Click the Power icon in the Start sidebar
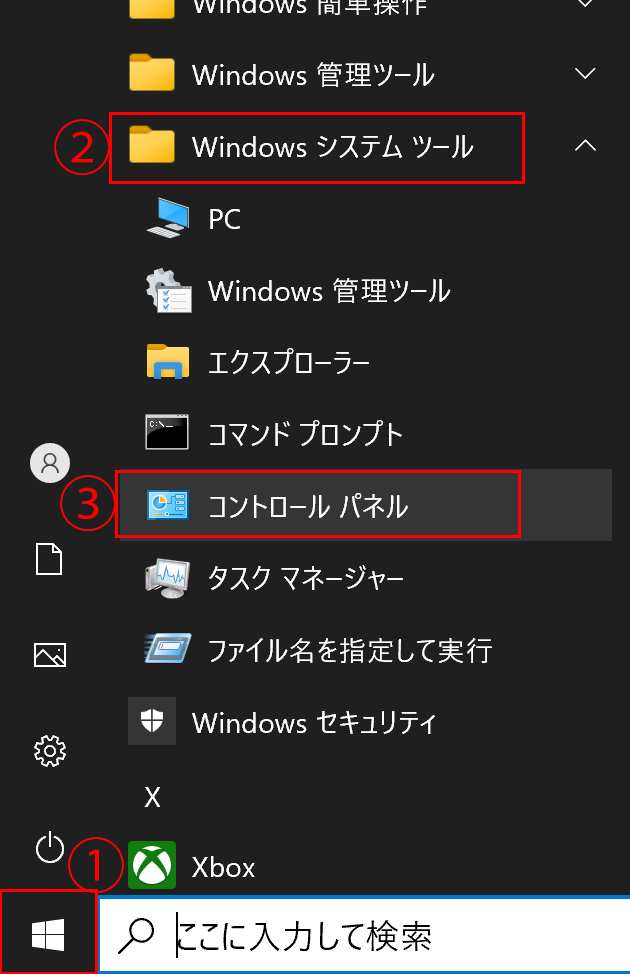630x974 pixels. (50, 847)
